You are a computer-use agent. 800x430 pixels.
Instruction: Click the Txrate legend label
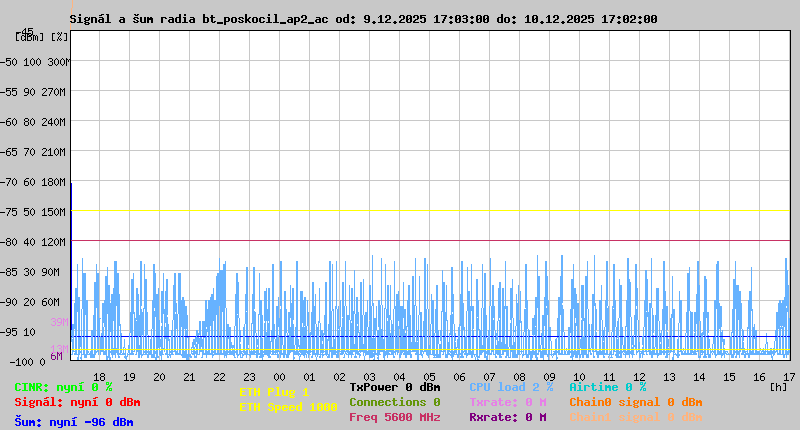(x=507, y=402)
